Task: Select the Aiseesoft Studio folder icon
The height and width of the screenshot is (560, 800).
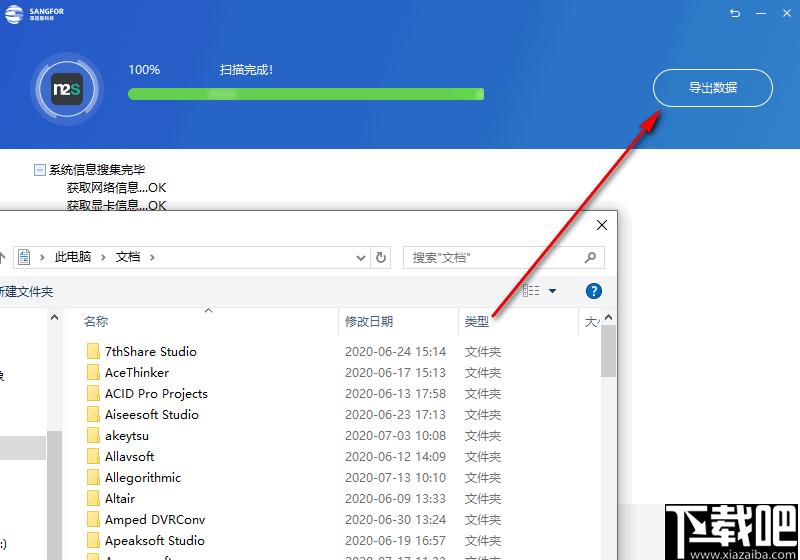Action: 93,414
